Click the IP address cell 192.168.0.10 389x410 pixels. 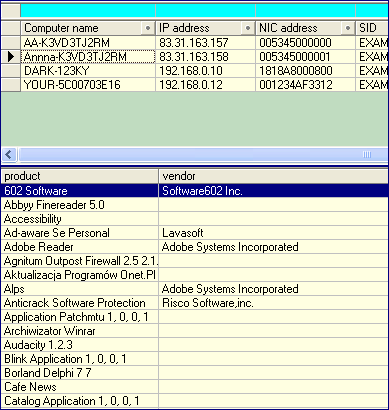point(205,71)
